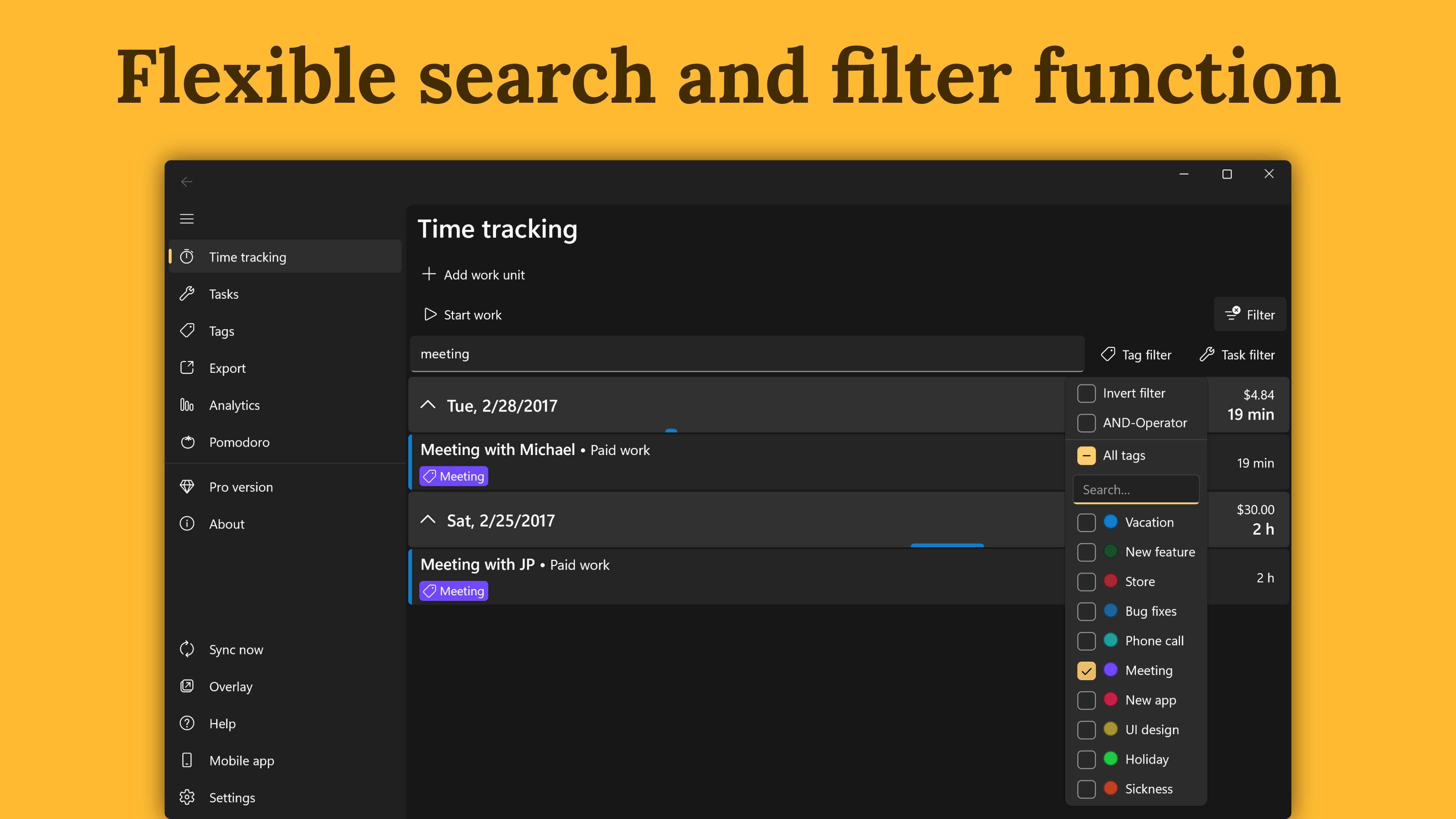Click the Export icon in sidebar

pos(187,368)
